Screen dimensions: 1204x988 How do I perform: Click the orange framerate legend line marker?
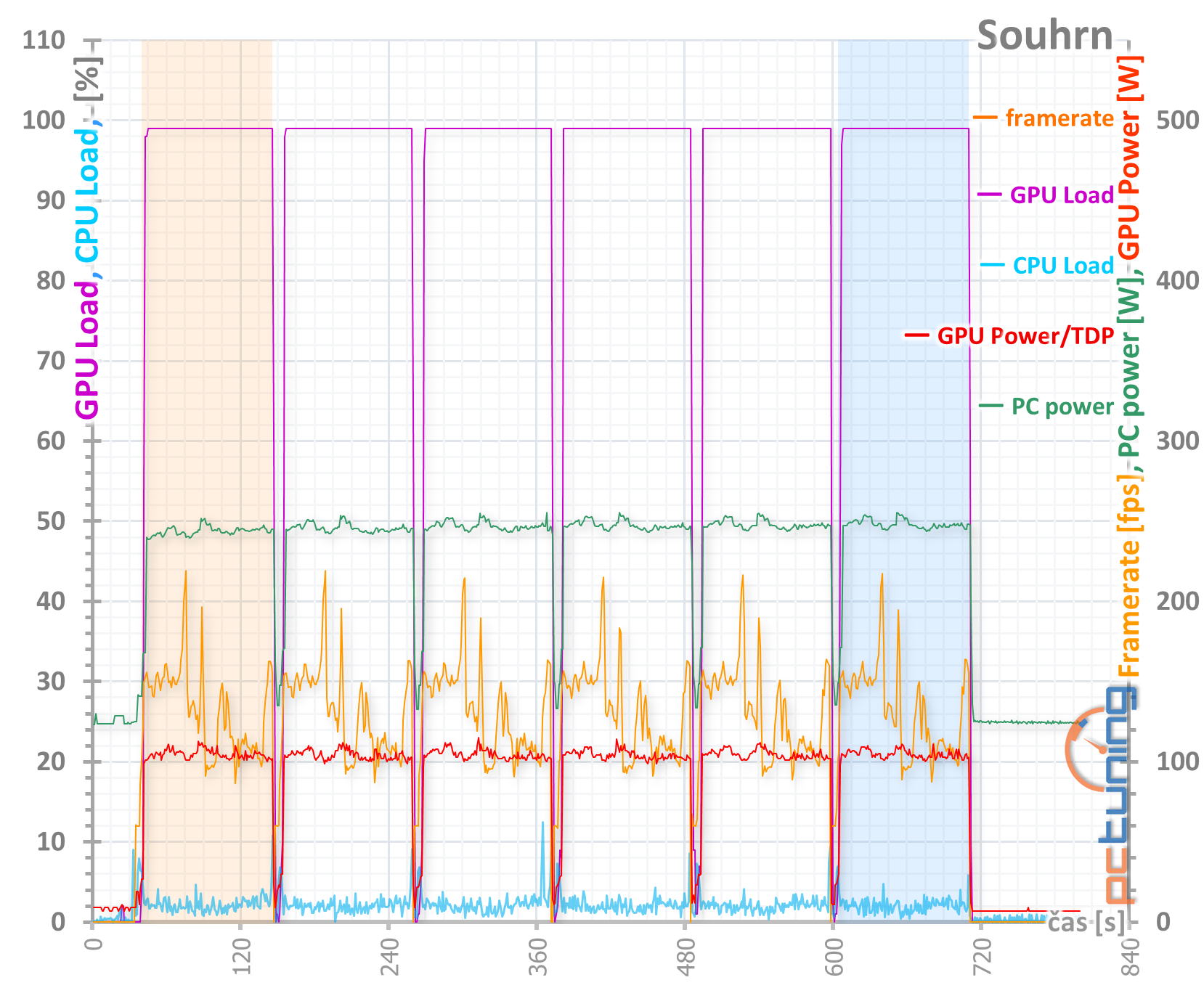[x=985, y=118]
